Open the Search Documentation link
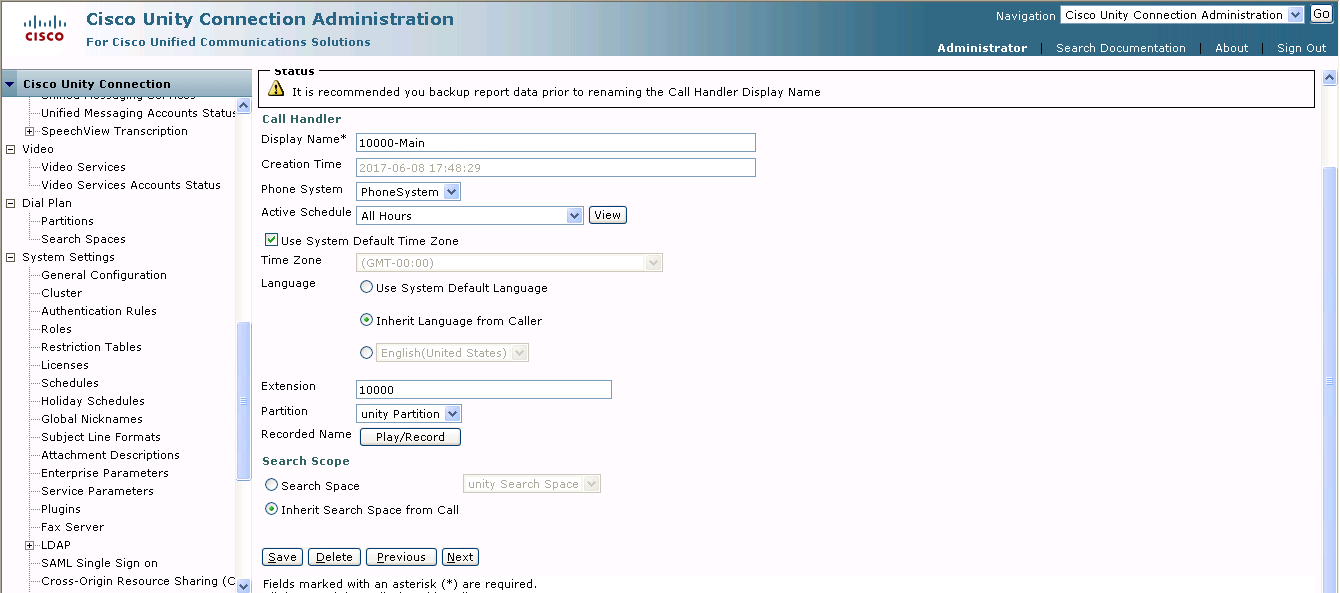Screen dimensions: 1340x593 coord(1120,48)
